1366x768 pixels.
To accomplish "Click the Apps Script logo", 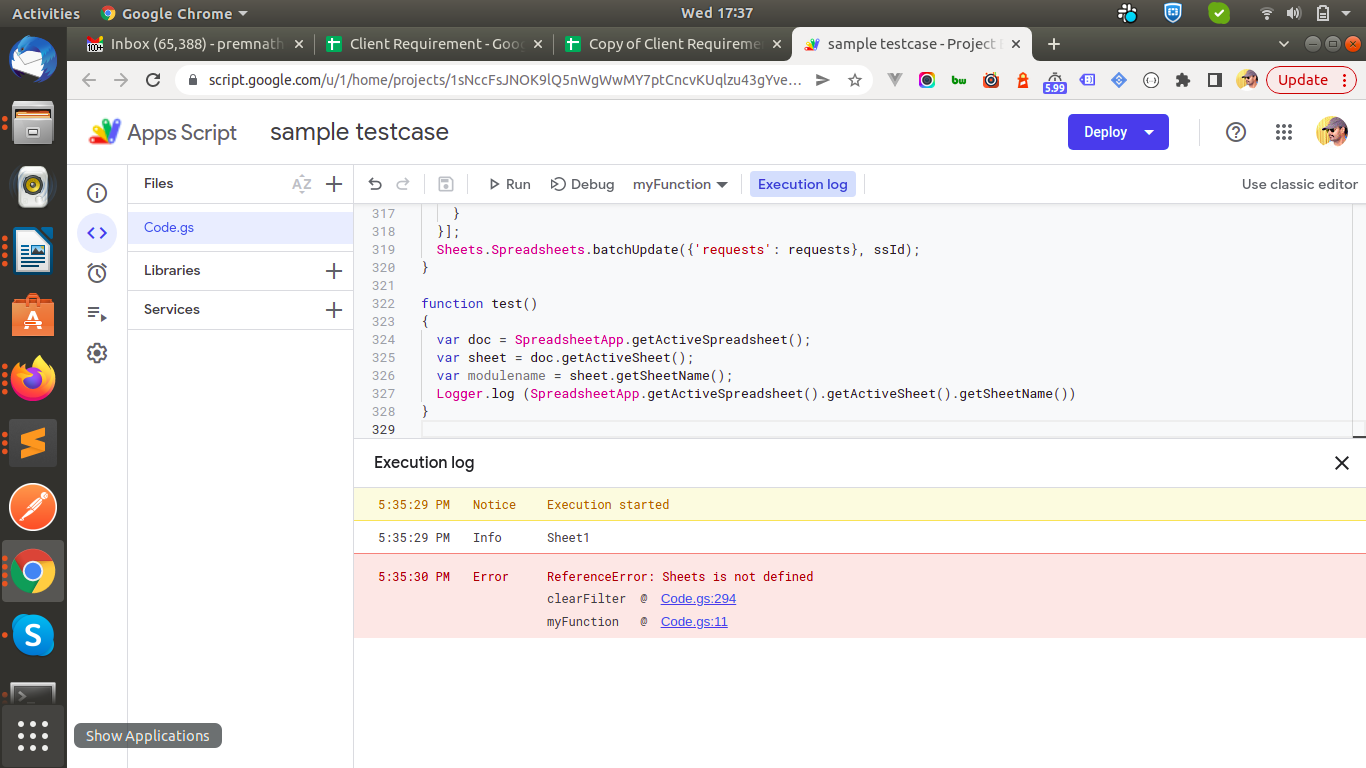I will tap(164, 132).
